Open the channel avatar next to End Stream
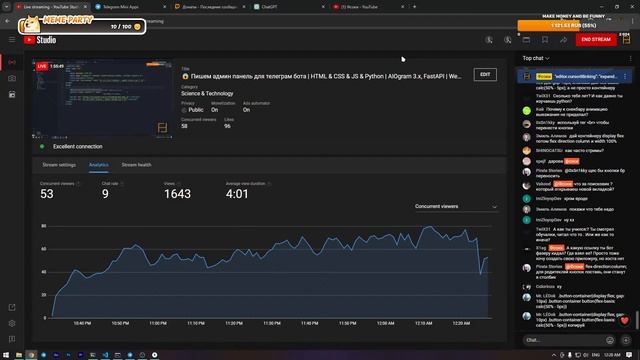The image size is (640, 360). pos(626,40)
